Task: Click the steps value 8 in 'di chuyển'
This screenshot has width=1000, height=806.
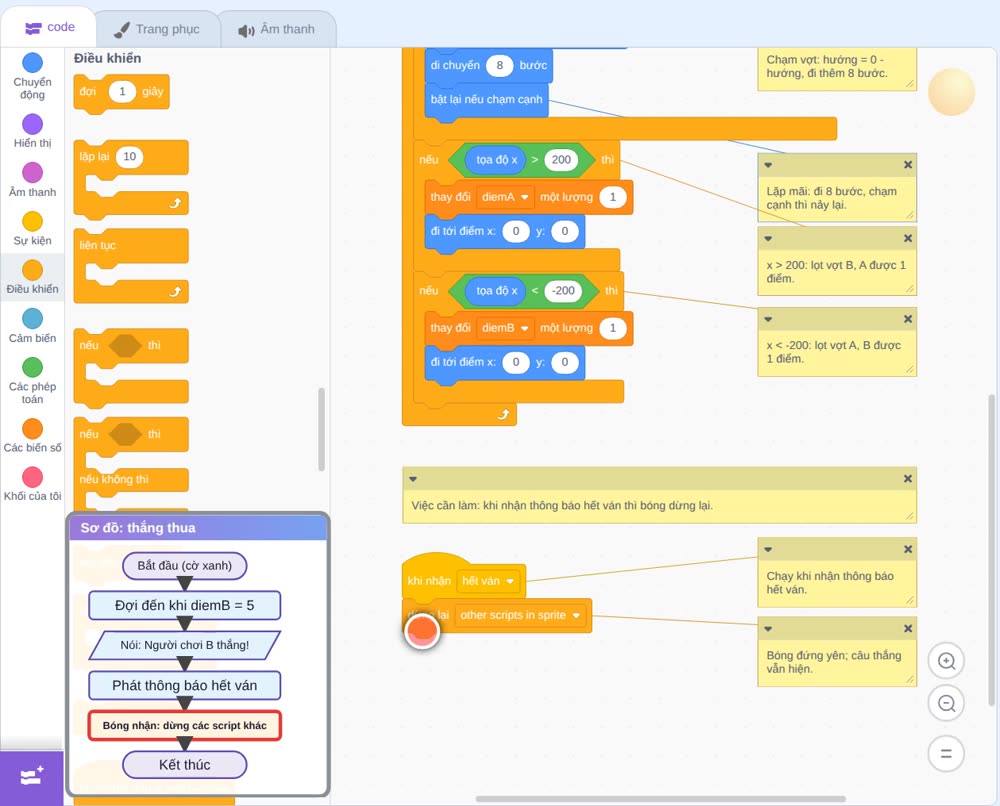Action: [499, 65]
